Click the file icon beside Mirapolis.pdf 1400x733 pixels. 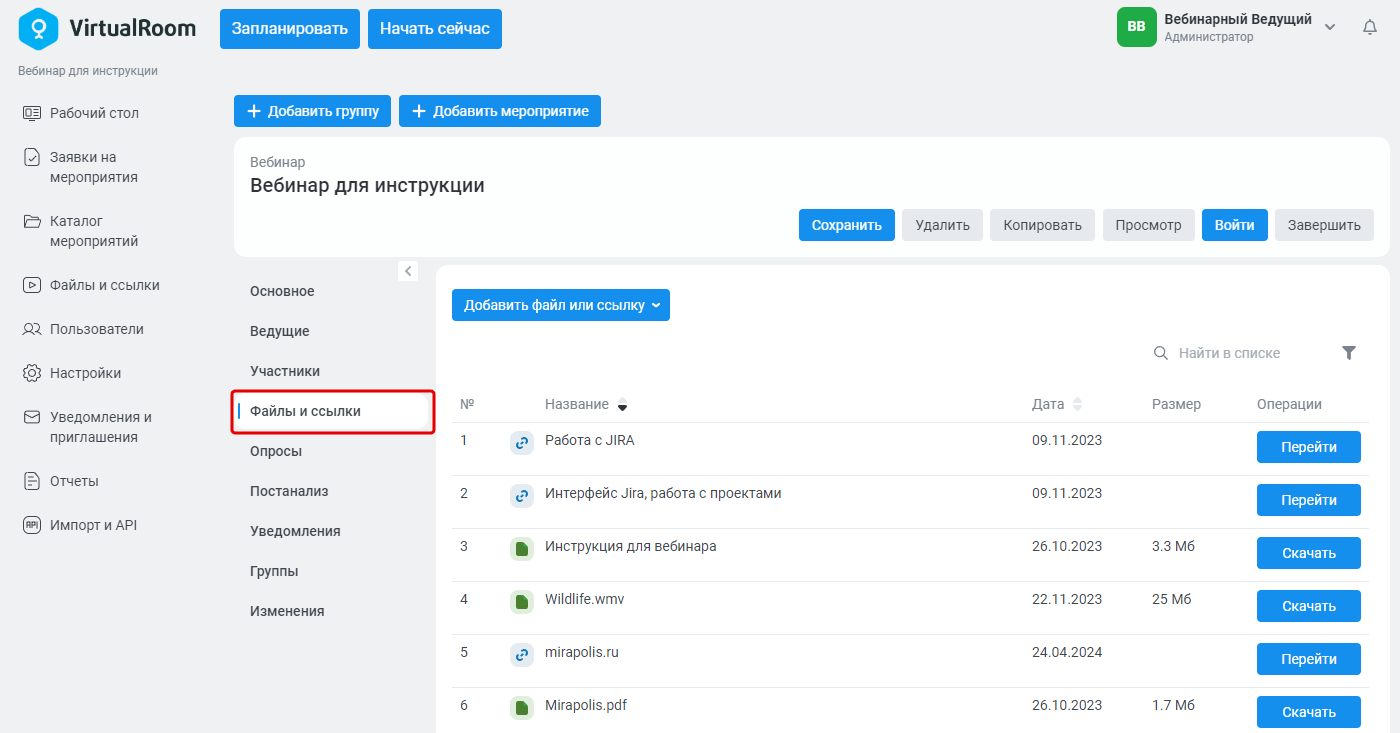coord(521,708)
